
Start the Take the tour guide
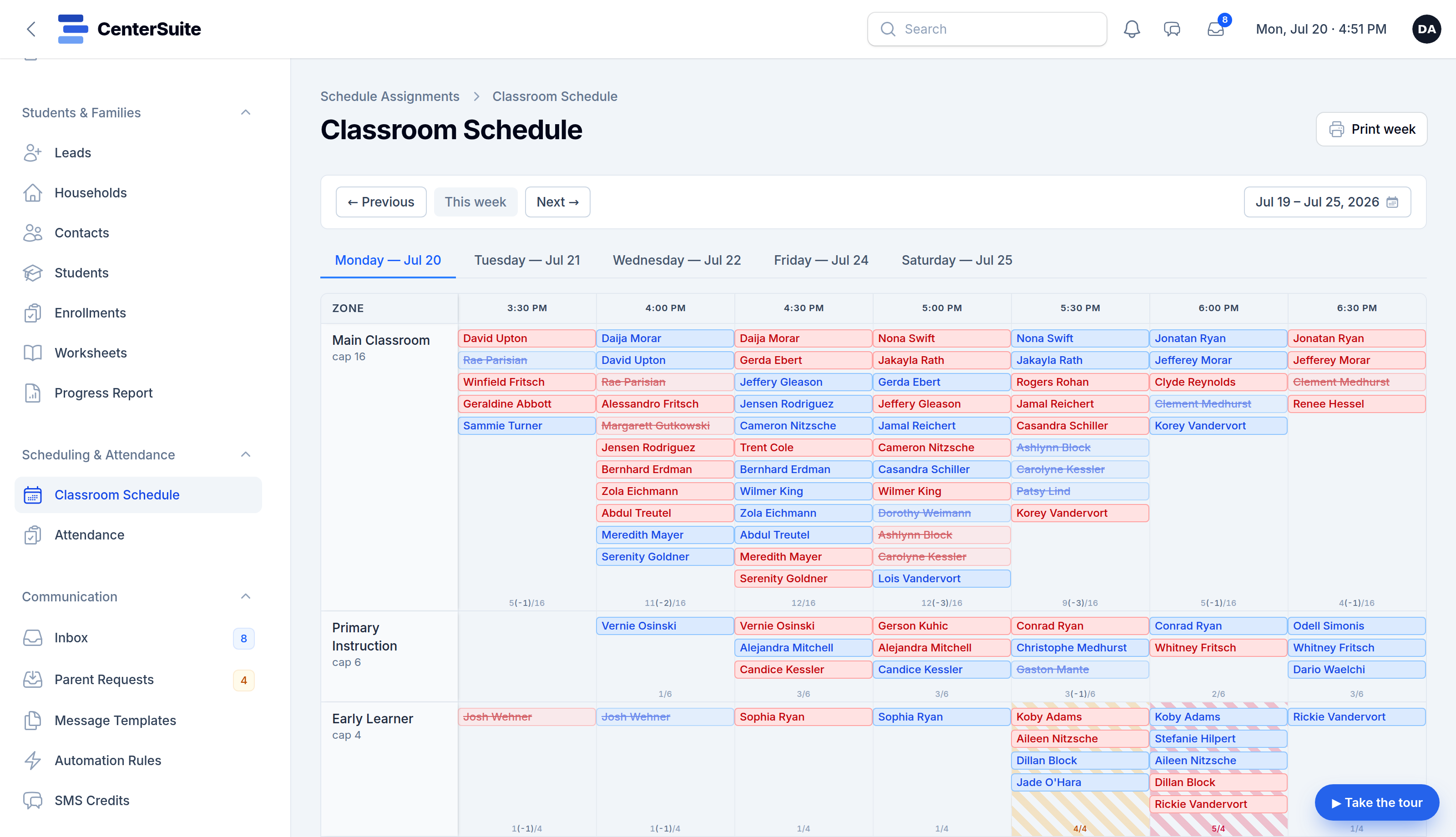pyautogui.click(x=1377, y=802)
